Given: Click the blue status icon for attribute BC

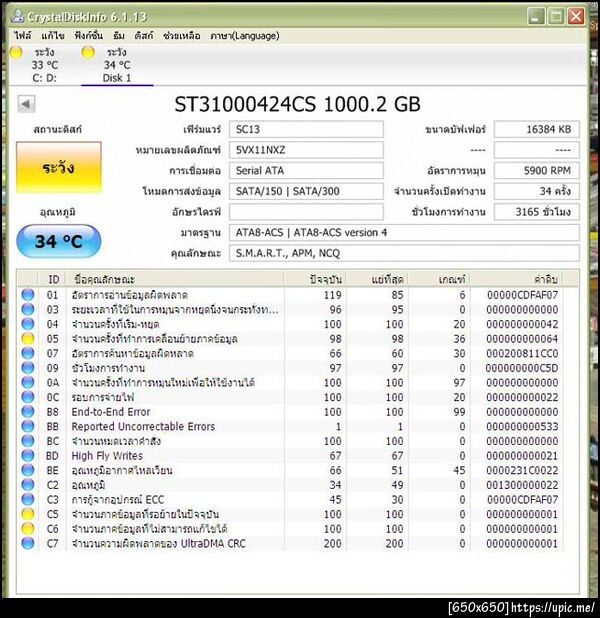Looking at the screenshot, I should (28, 441).
